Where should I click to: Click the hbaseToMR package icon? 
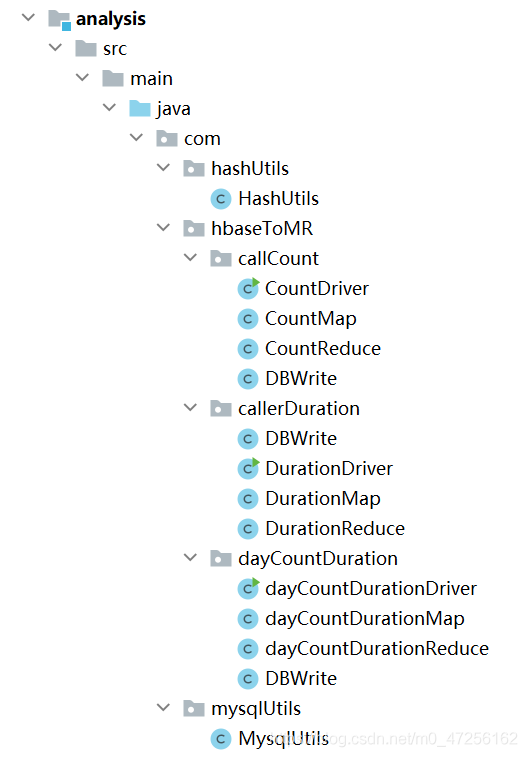point(194,228)
